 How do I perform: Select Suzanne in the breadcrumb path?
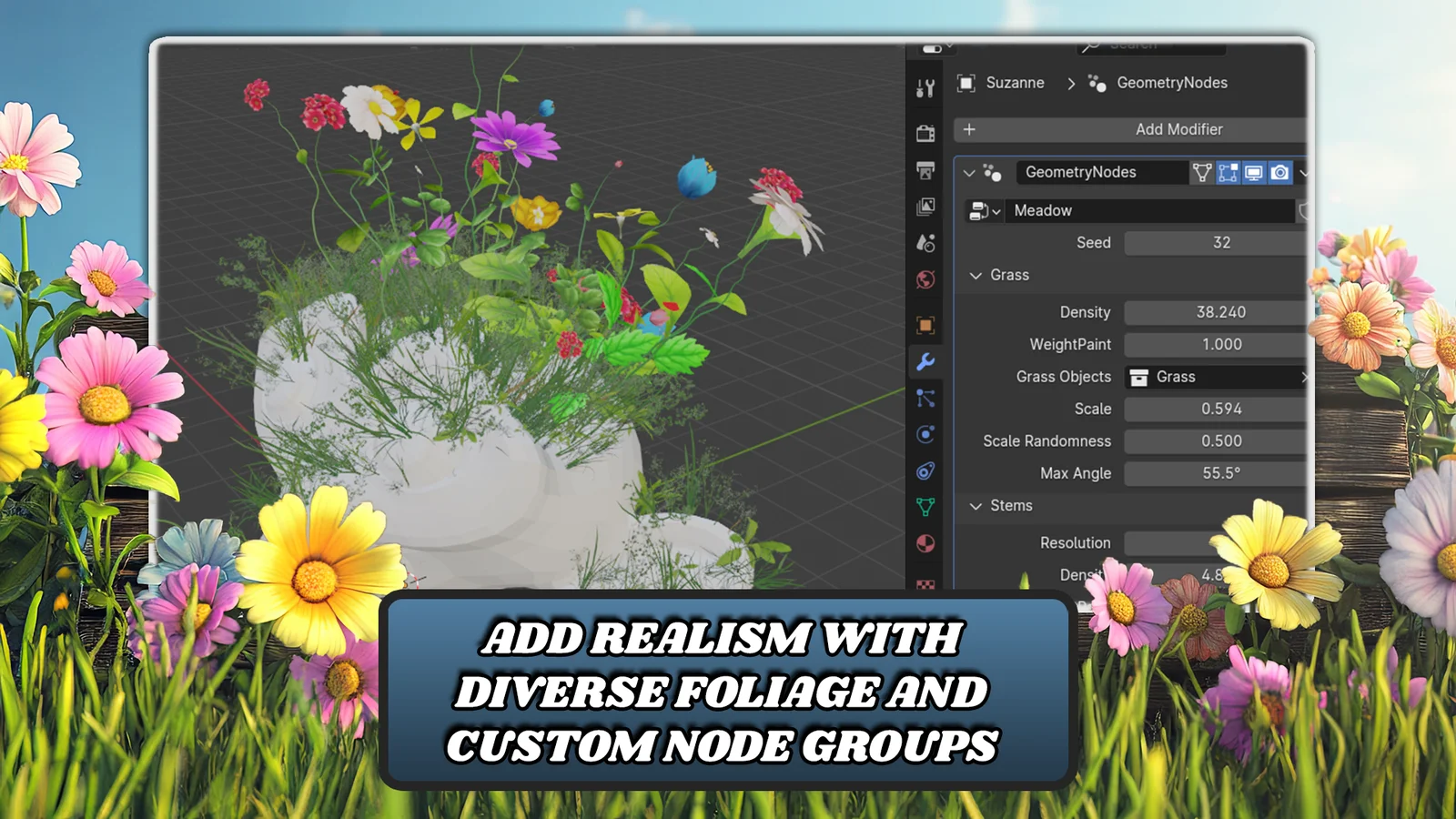coord(1013,83)
